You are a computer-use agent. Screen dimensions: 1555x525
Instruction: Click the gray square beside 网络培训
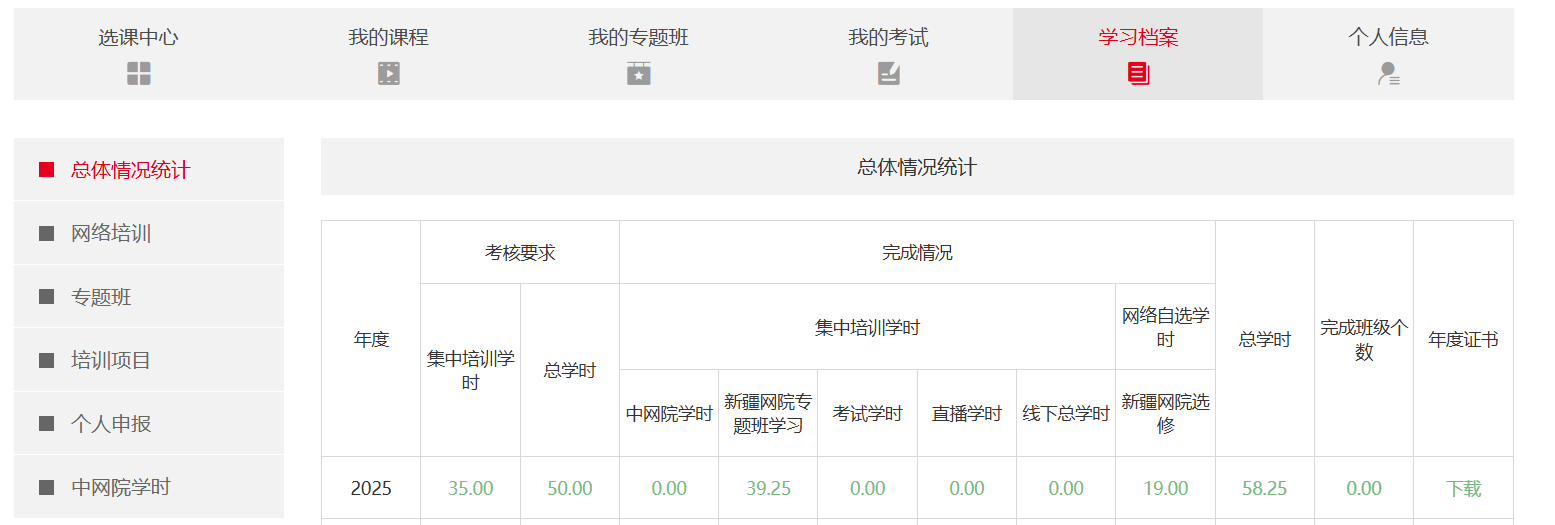47,234
